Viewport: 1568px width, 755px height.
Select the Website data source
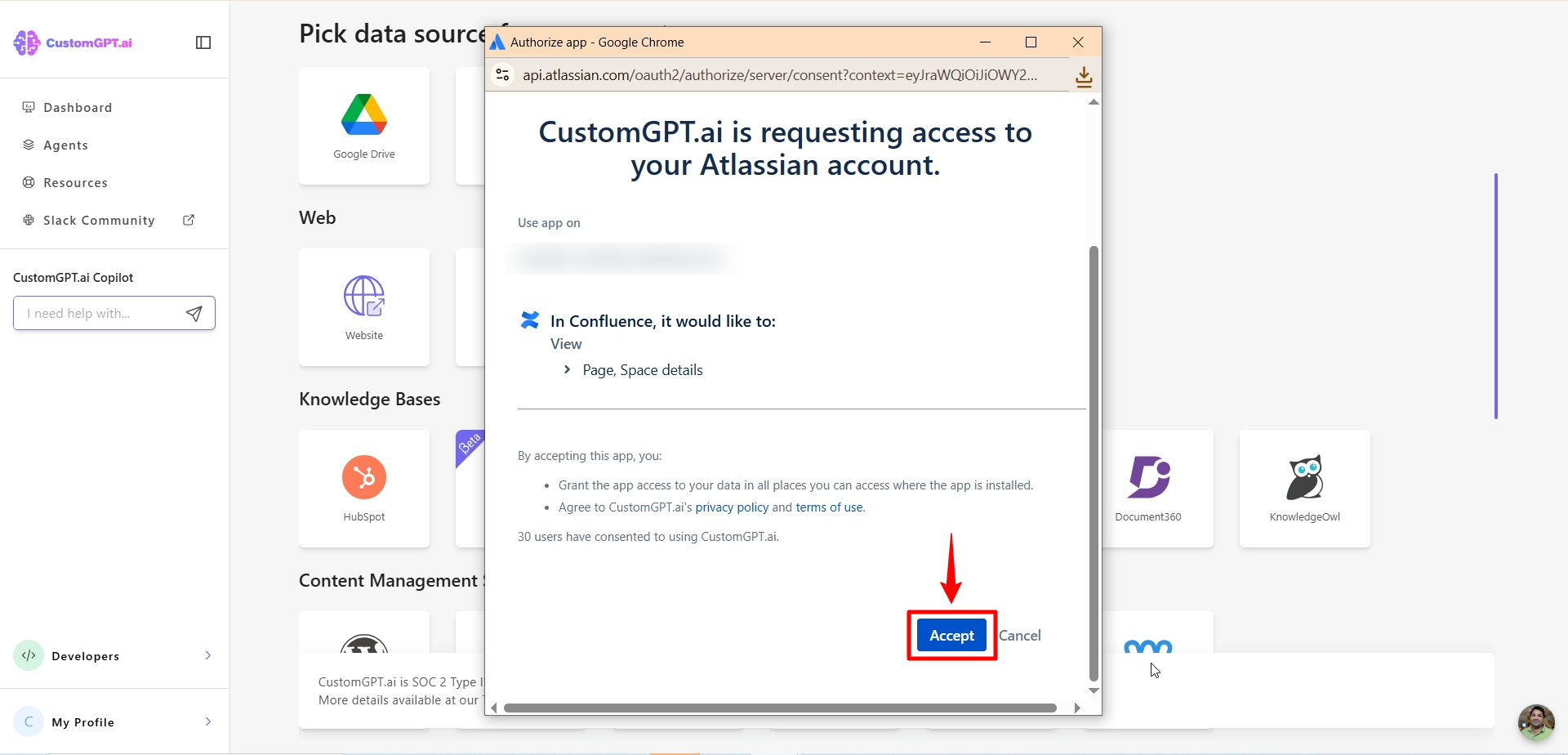point(364,307)
